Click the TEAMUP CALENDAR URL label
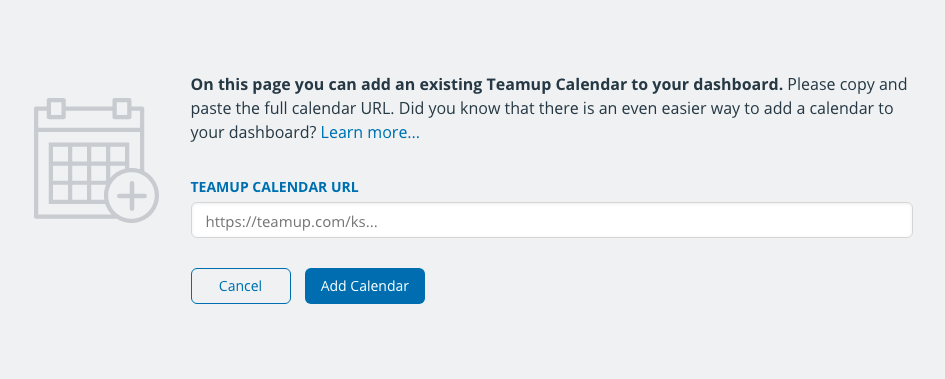945x379 pixels. tap(274, 187)
